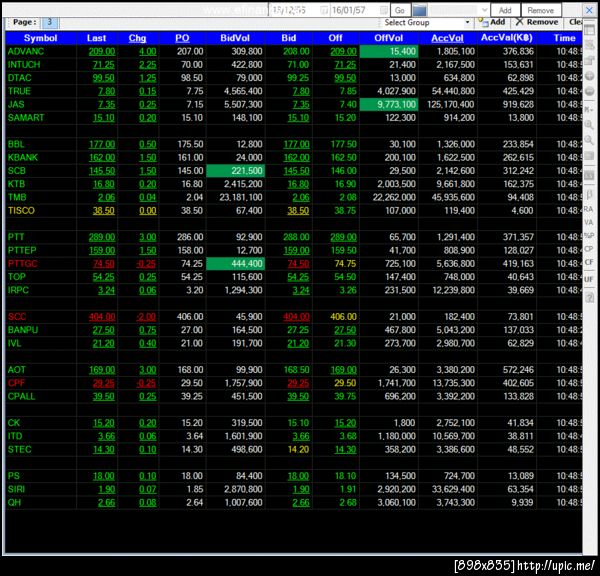Click the CP icon in right sidebar
The width and height of the screenshot is (600, 576).
pyautogui.click(x=589, y=249)
